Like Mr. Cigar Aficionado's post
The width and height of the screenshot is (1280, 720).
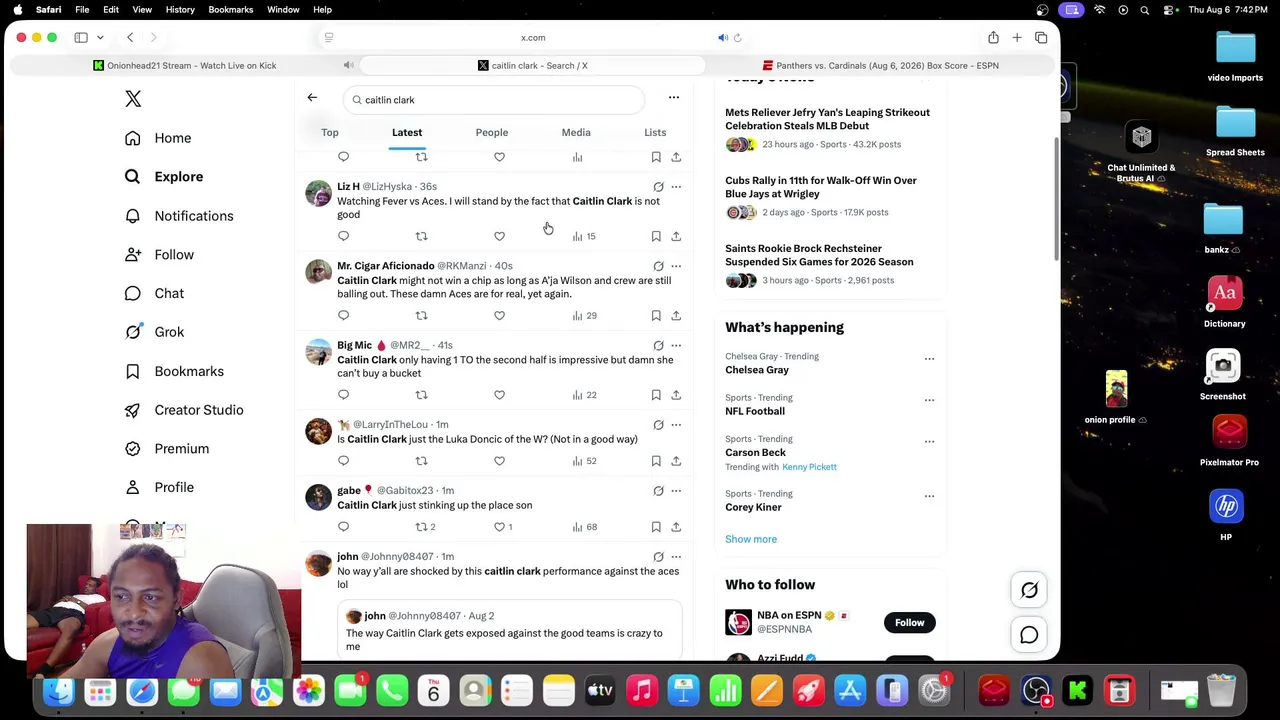[x=499, y=316]
